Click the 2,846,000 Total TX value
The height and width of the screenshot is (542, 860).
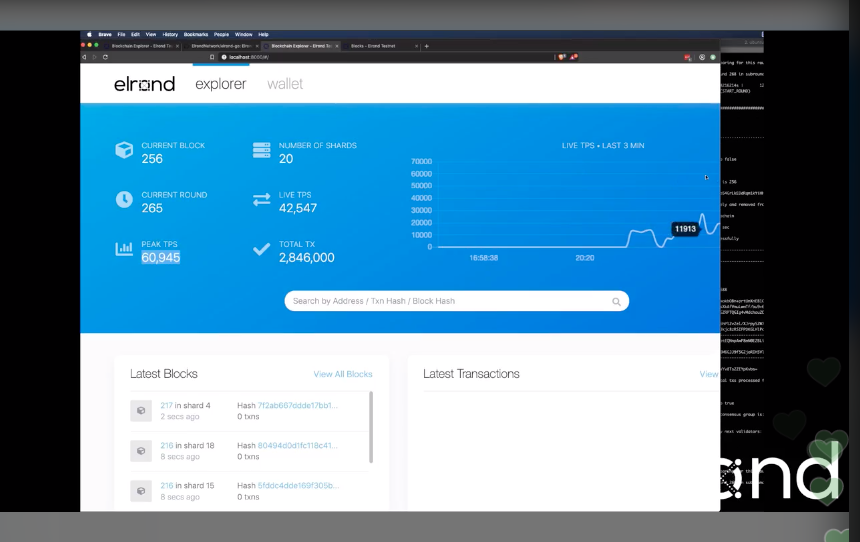tap(307, 257)
